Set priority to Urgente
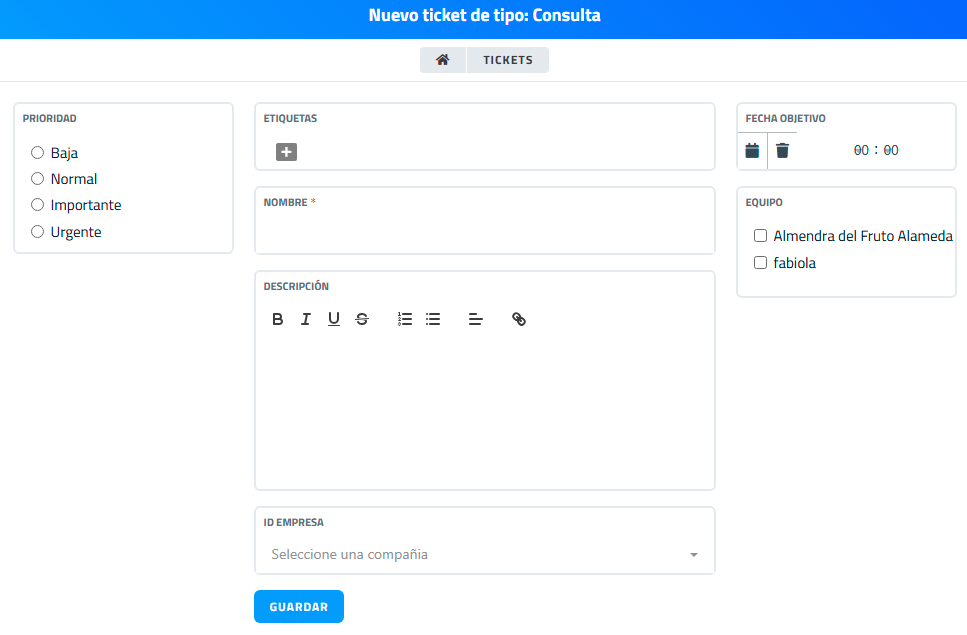The width and height of the screenshot is (967, 635). tap(38, 232)
